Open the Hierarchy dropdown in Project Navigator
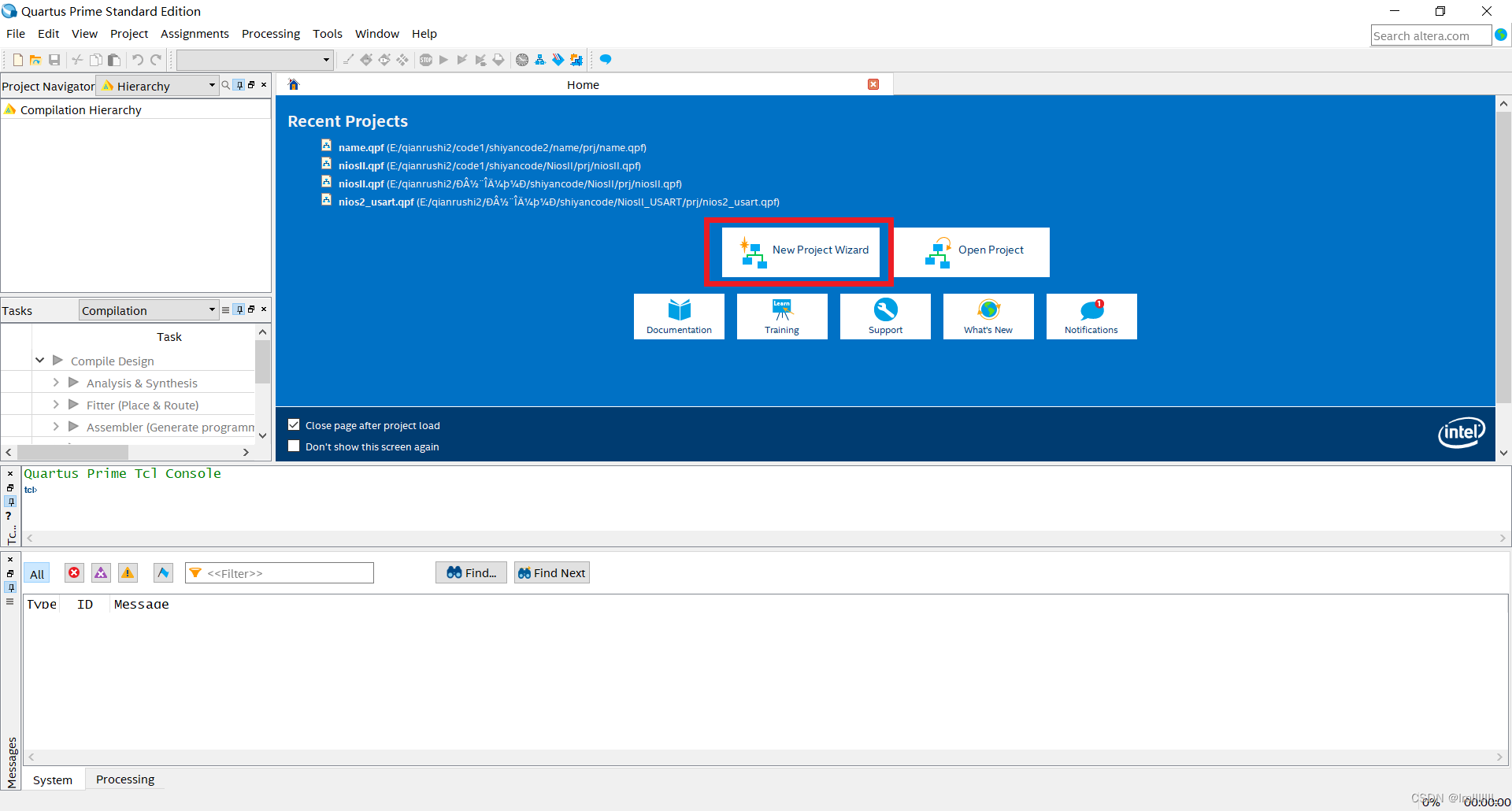Screen dimensions: 1512x811 point(157,86)
